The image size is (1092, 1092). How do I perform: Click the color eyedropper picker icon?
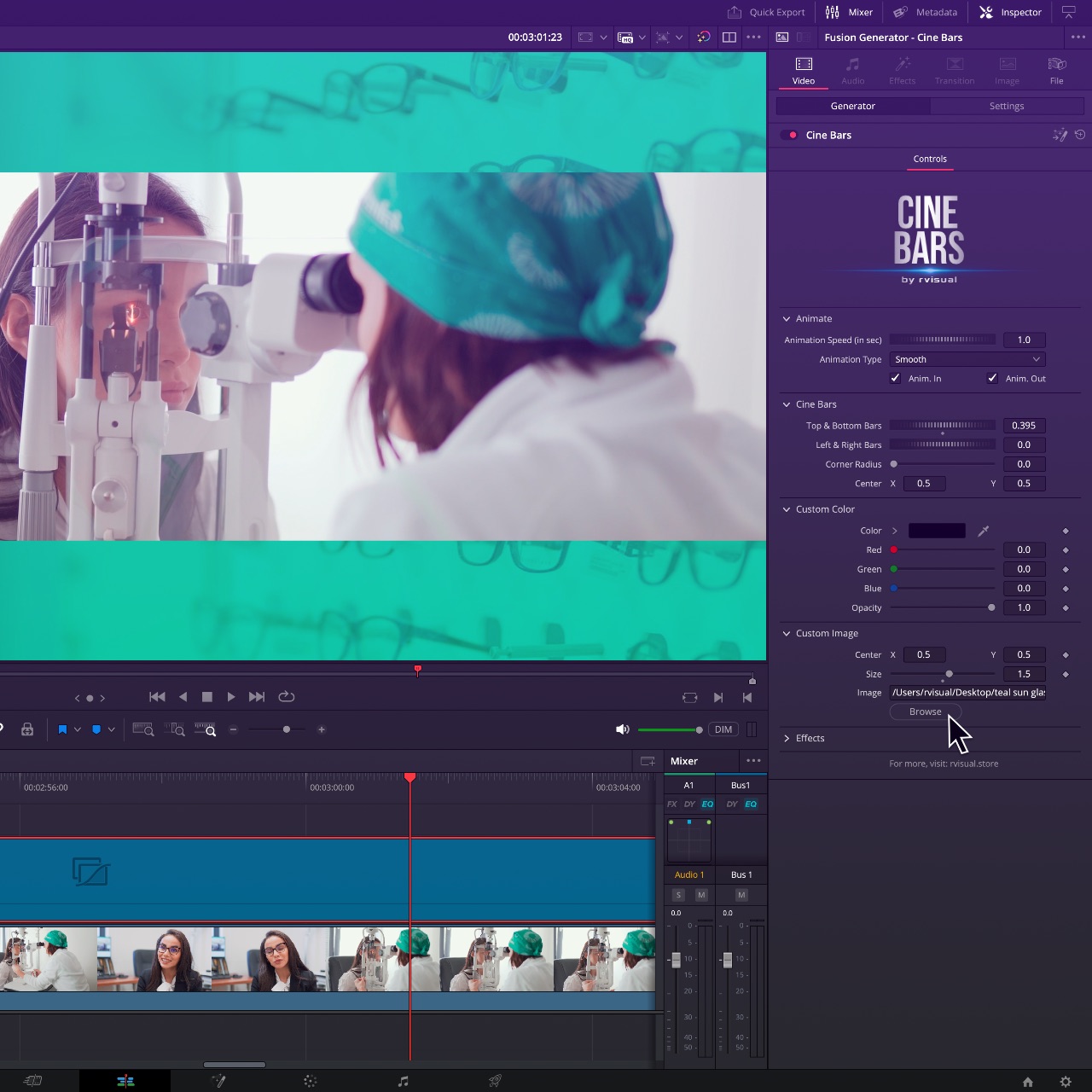(x=983, y=531)
